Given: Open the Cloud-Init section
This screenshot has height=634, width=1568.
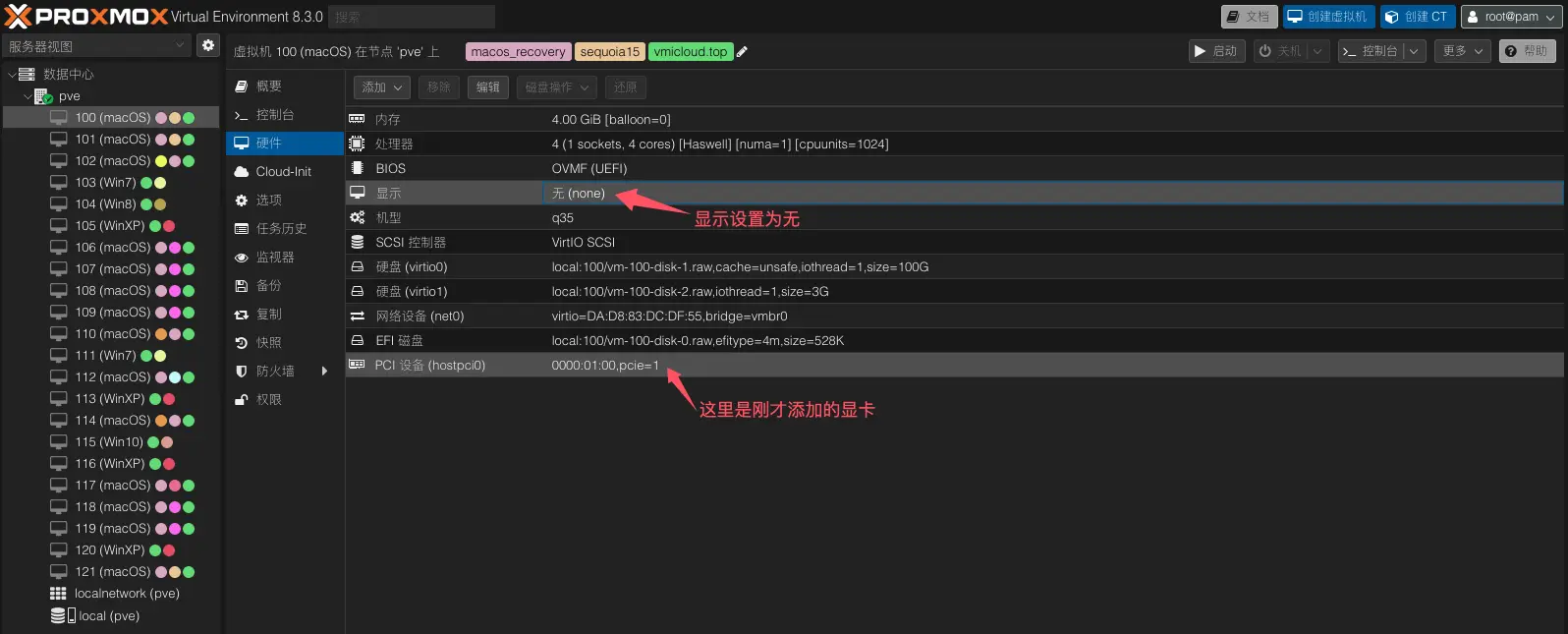Looking at the screenshot, I should [285, 171].
